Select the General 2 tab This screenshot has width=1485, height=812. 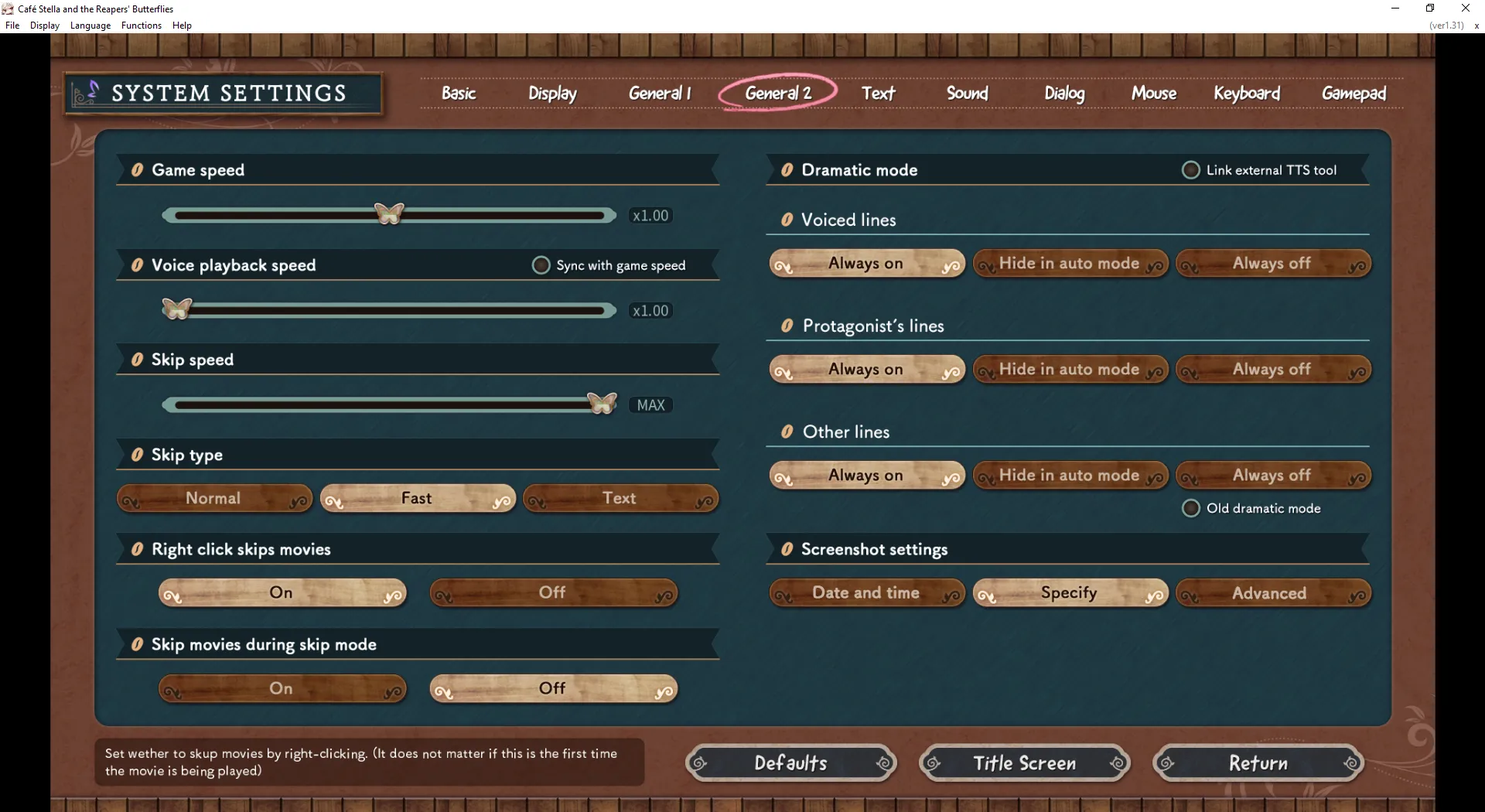click(778, 94)
